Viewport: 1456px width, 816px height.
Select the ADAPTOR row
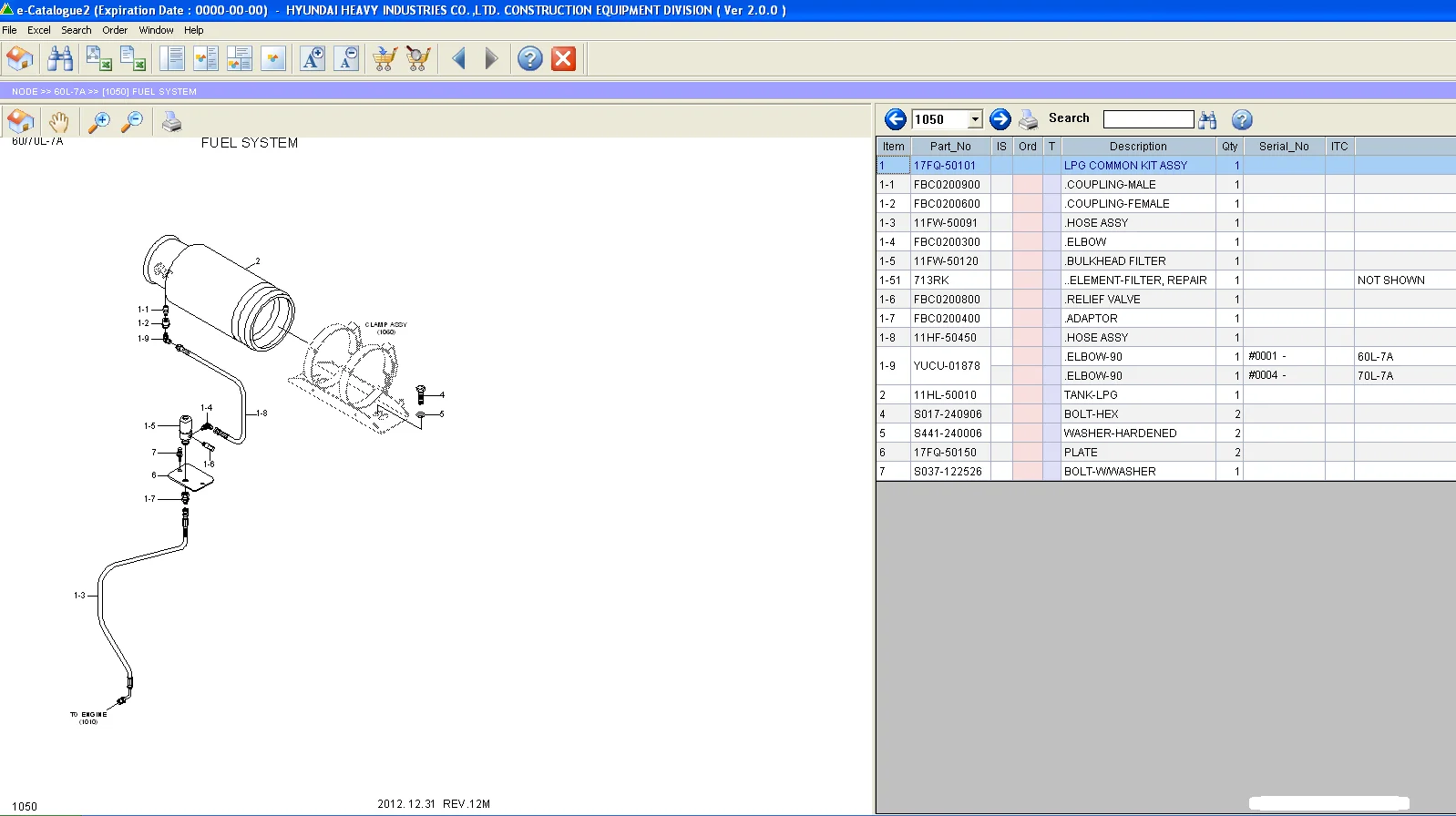[x=1166, y=319]
